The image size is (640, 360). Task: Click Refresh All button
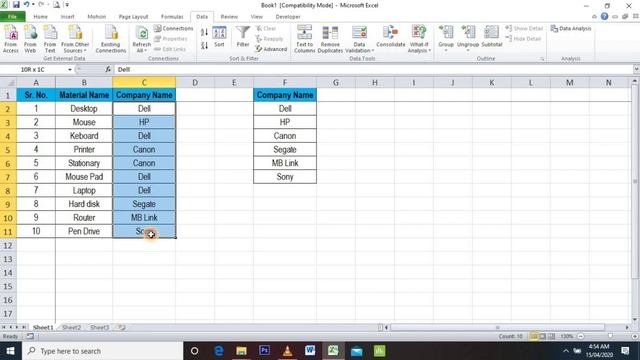tap(142, 39)
